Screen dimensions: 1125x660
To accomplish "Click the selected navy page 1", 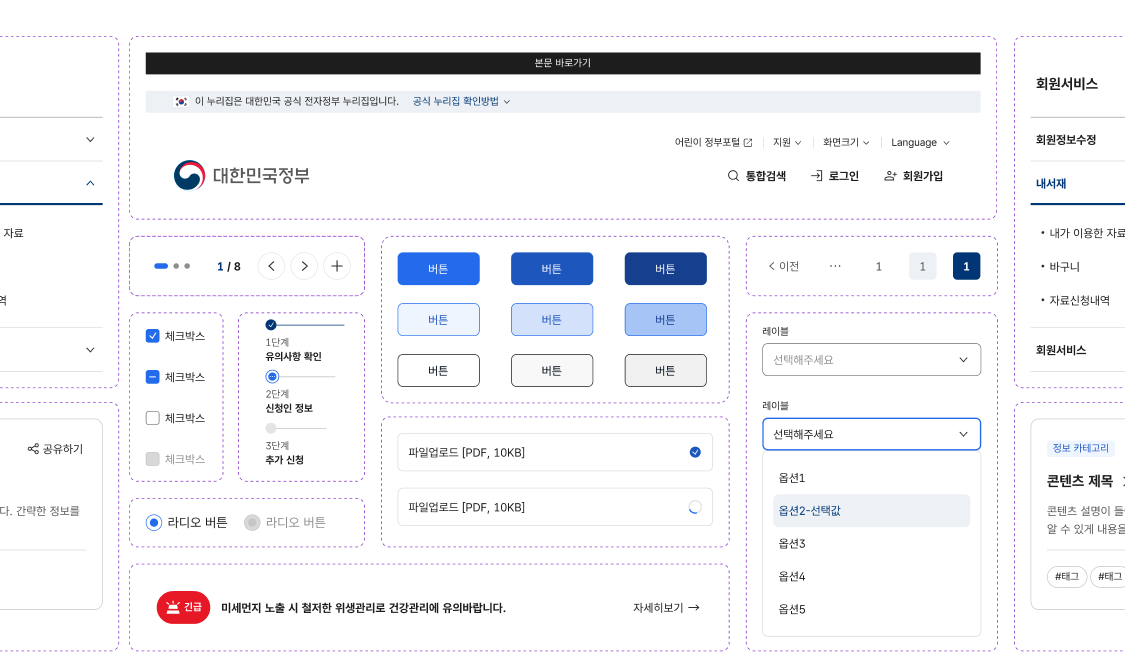I will tap(966, 266).
